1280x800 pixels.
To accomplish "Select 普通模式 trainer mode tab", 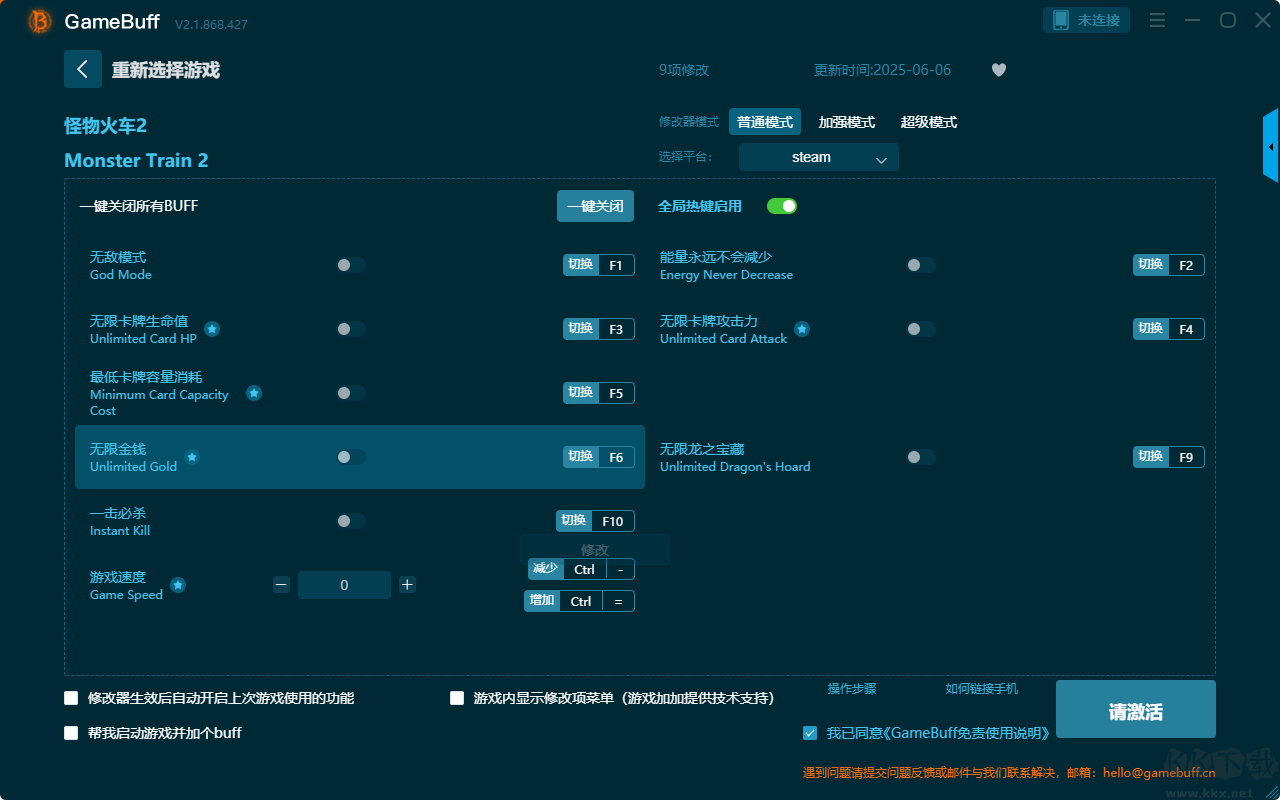I will [765, 122].
